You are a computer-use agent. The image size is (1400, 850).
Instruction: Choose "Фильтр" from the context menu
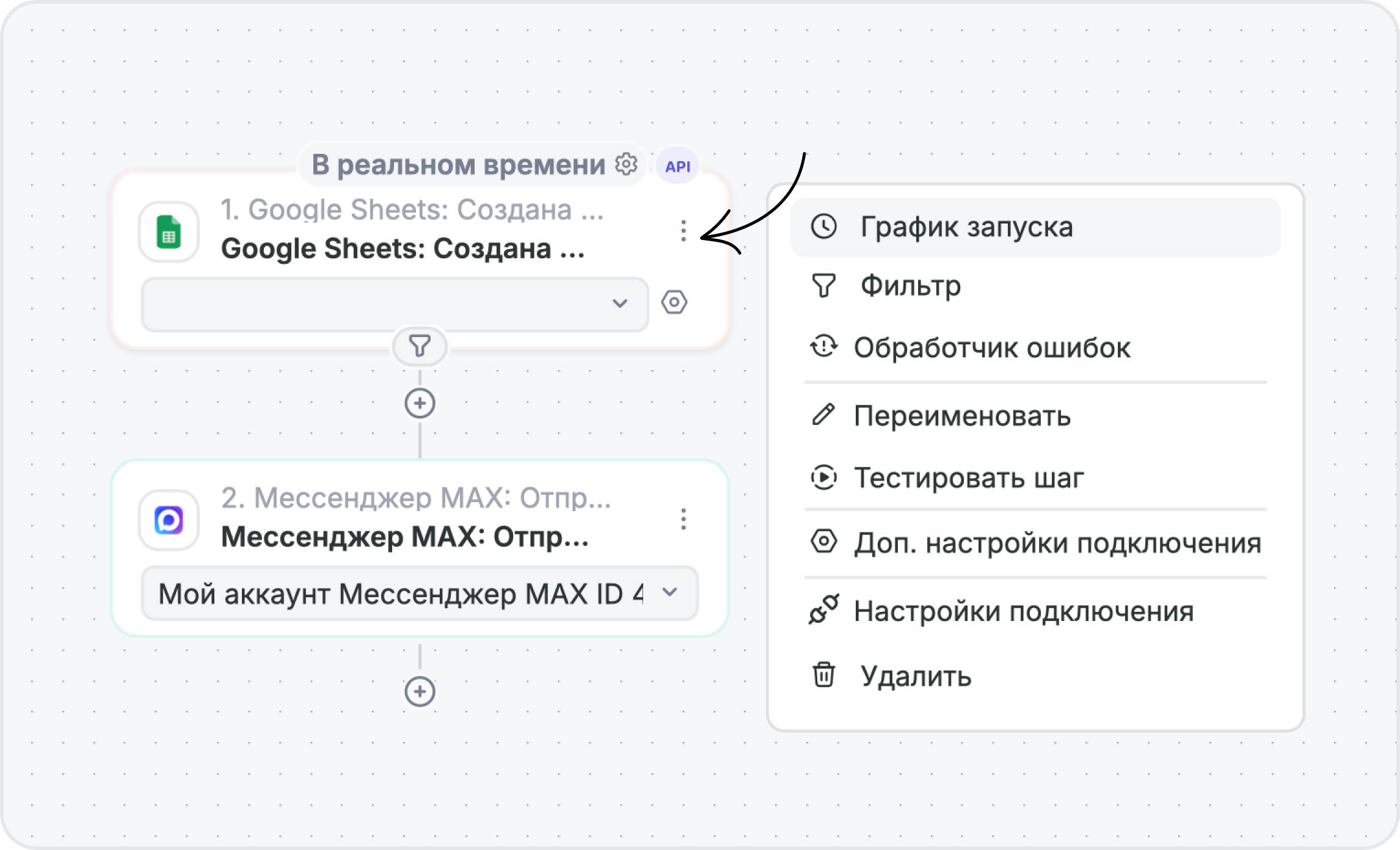coord(910,286)
